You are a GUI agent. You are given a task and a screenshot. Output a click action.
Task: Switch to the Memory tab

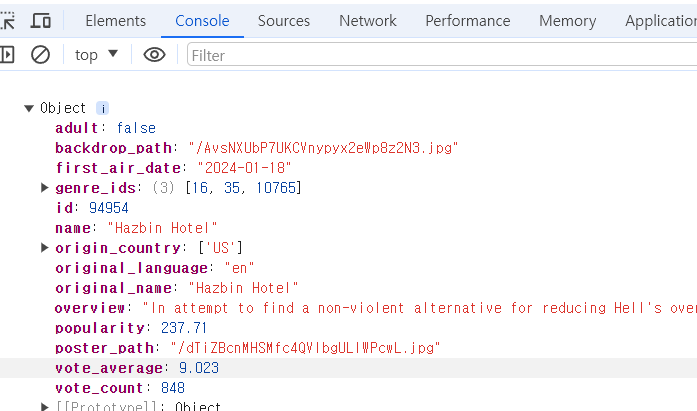click(568, 20)
